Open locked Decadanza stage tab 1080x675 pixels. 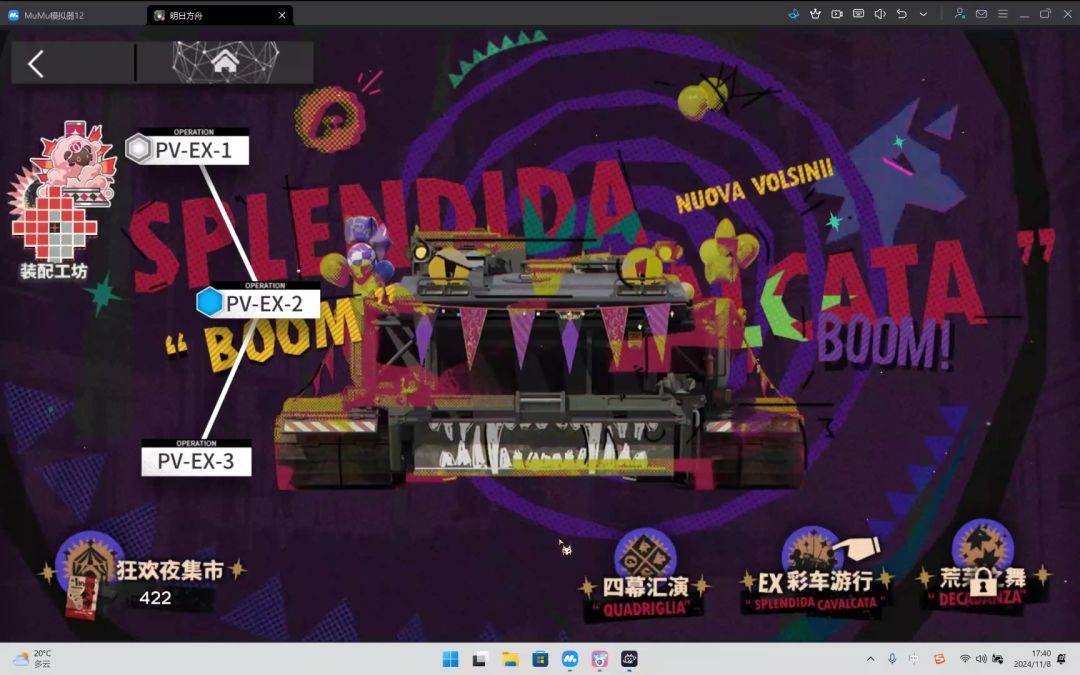(983, 570)
